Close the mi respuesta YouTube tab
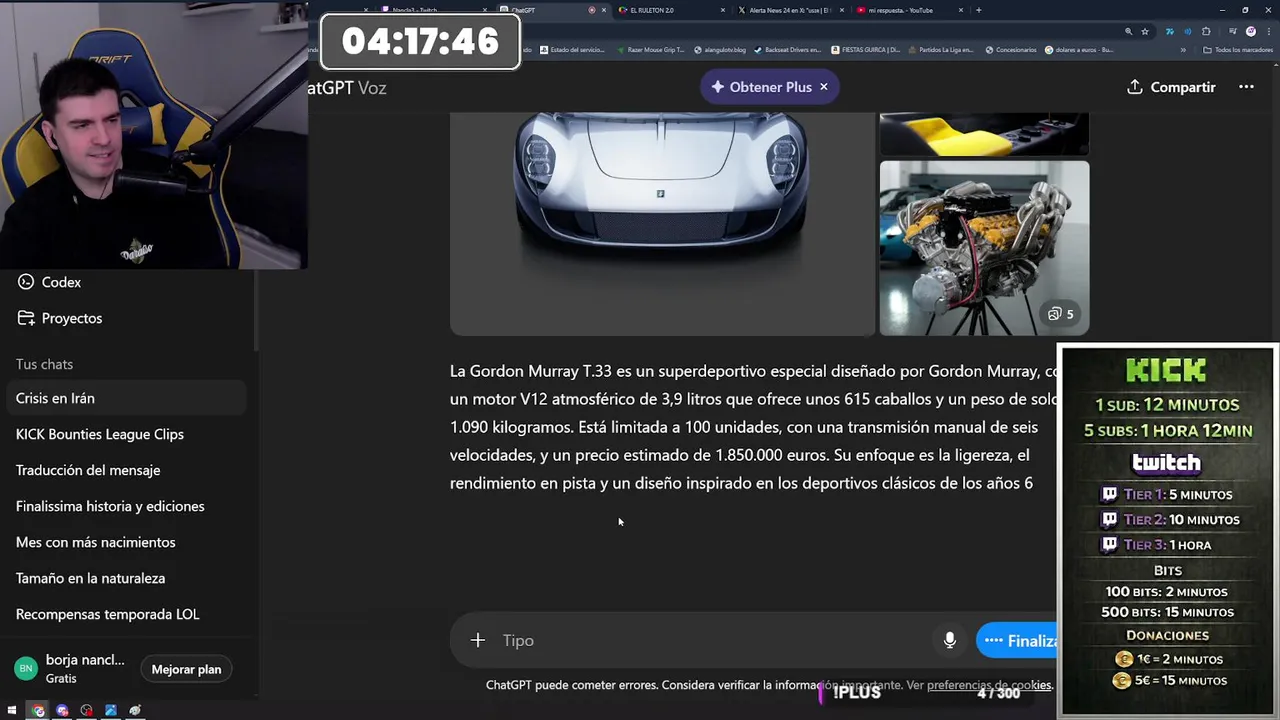 coord(961,10)
